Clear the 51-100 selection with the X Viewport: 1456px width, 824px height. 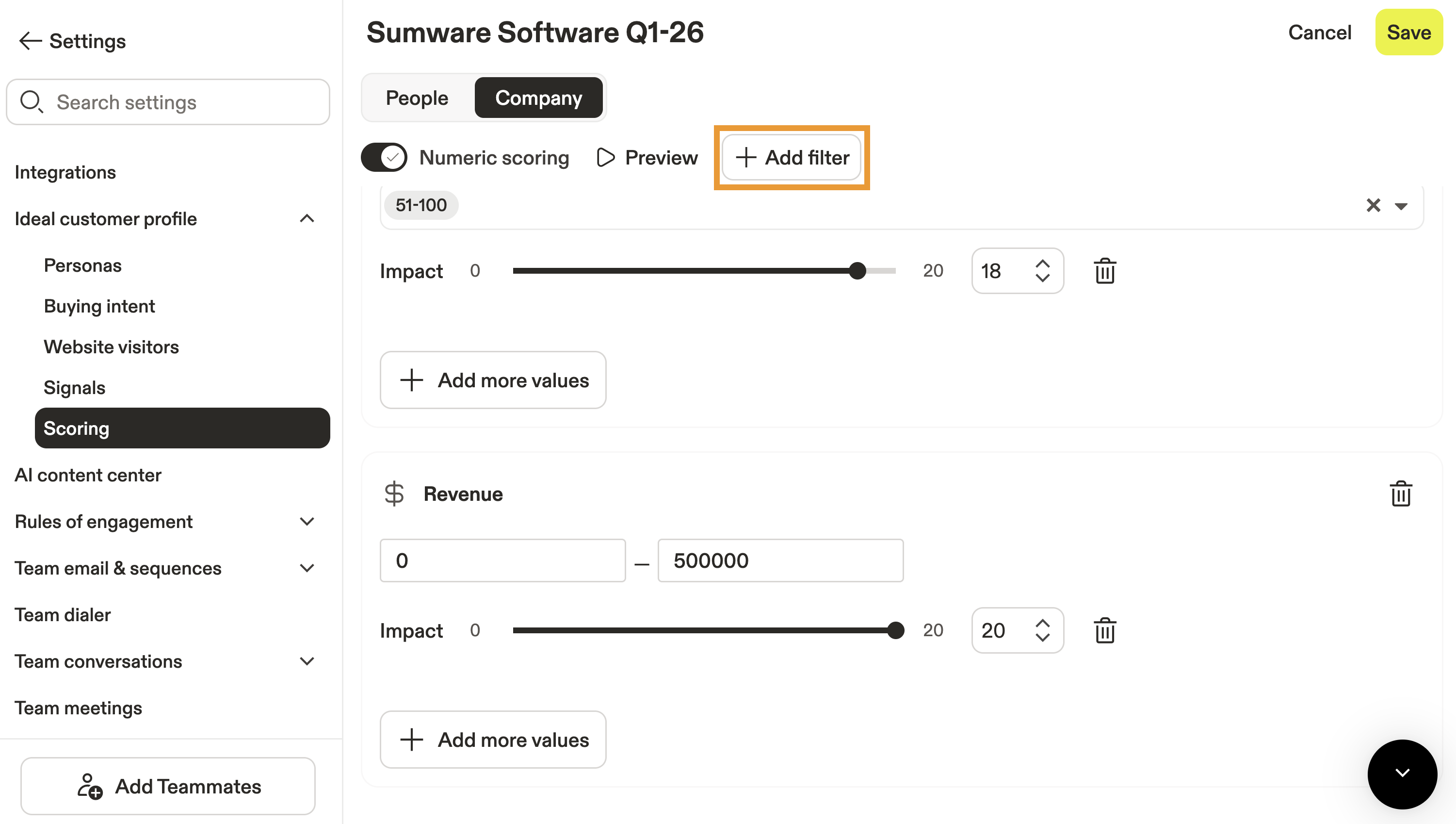[x=1373, y=205]
